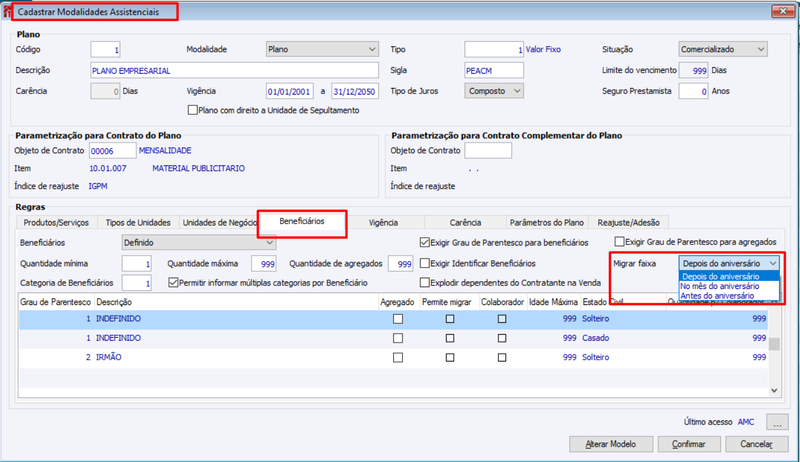Image resolution: width=800 pixels, height=462 pixels.
Task: Tick Agregado checkbox for IRMÃO row
Action: 398,357
